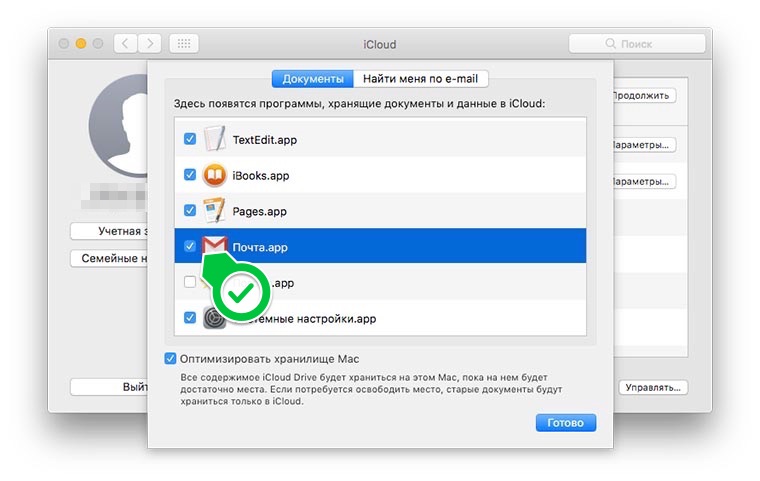Toggle the Почта.app checkbox

(x=190, y=246)
